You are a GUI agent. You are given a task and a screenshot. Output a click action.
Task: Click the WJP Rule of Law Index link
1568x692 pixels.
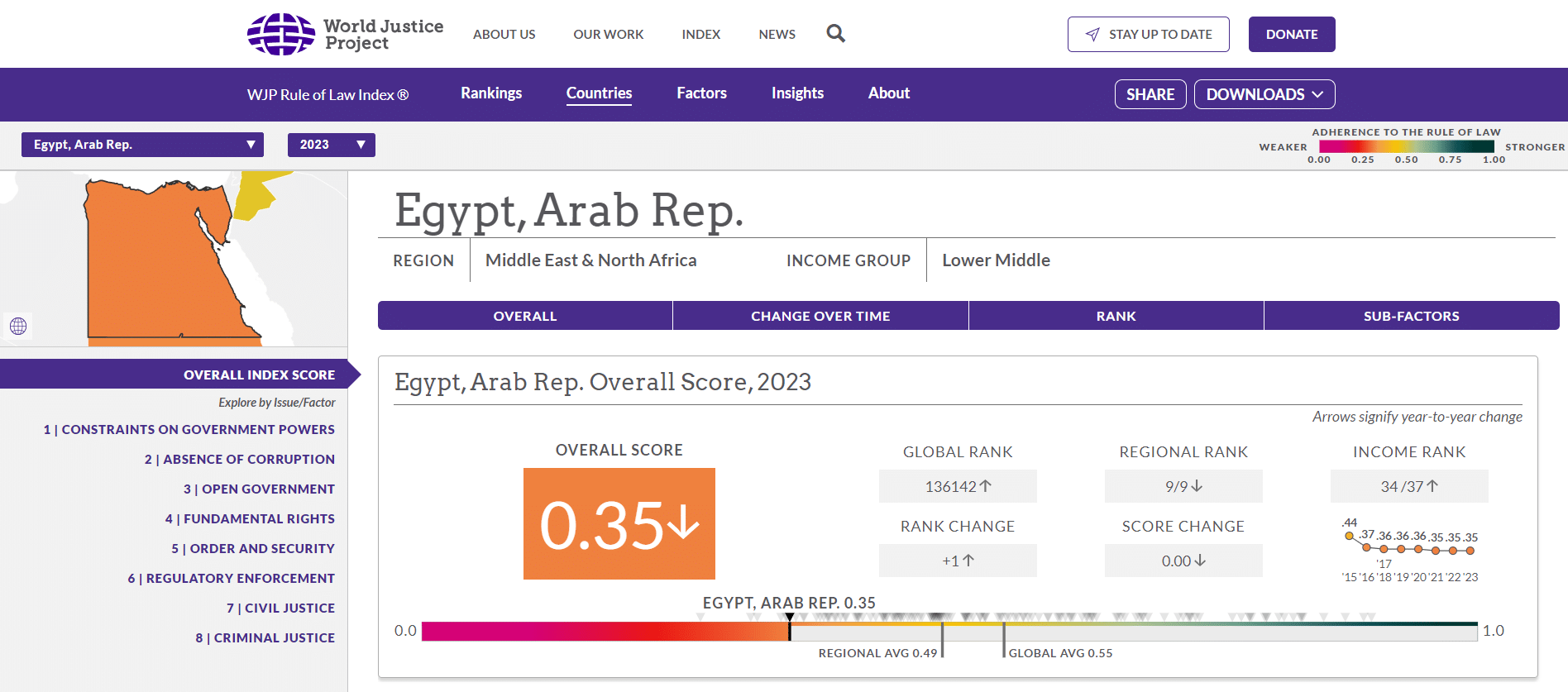pos(327,94)
